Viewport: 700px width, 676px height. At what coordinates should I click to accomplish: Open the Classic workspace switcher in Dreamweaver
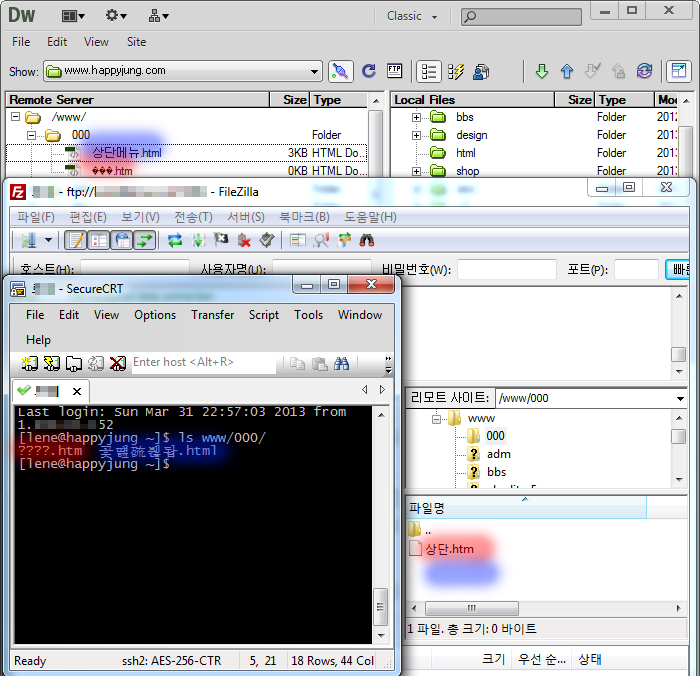[412, 16]
